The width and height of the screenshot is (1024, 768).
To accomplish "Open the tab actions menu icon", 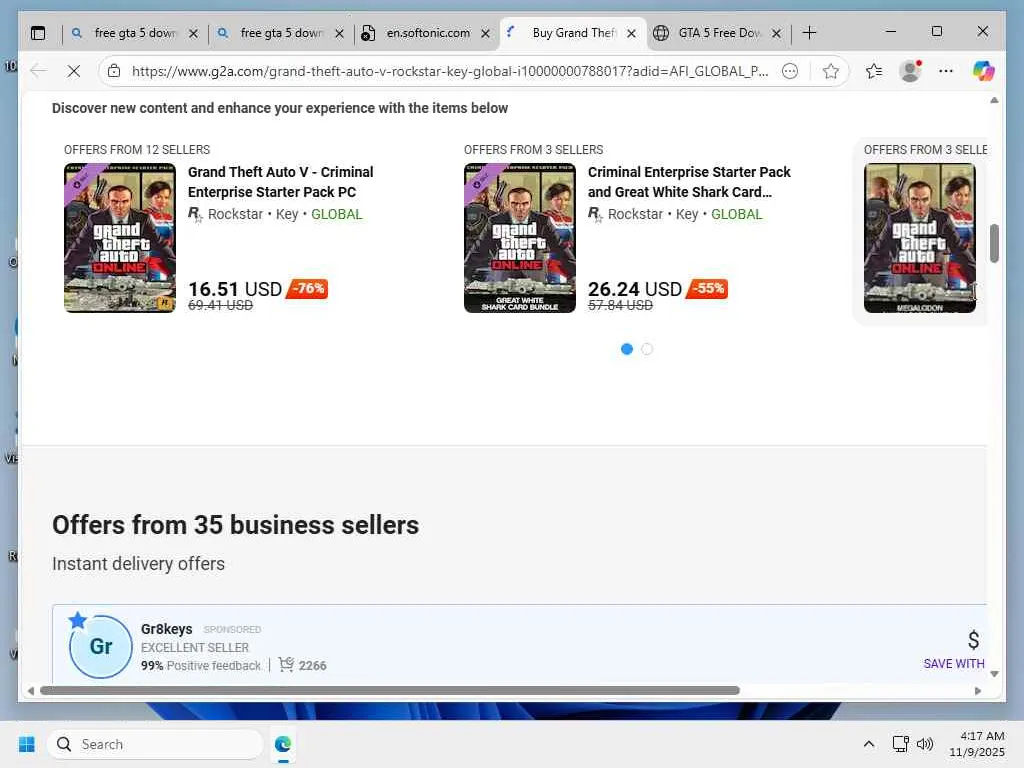I will 39,33.
